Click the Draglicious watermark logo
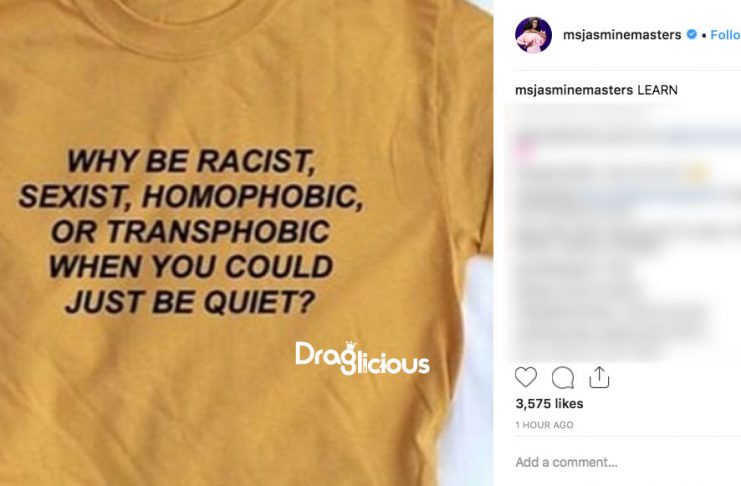The width and height of the screenshot is (741, 486). [x=362, y=359]
